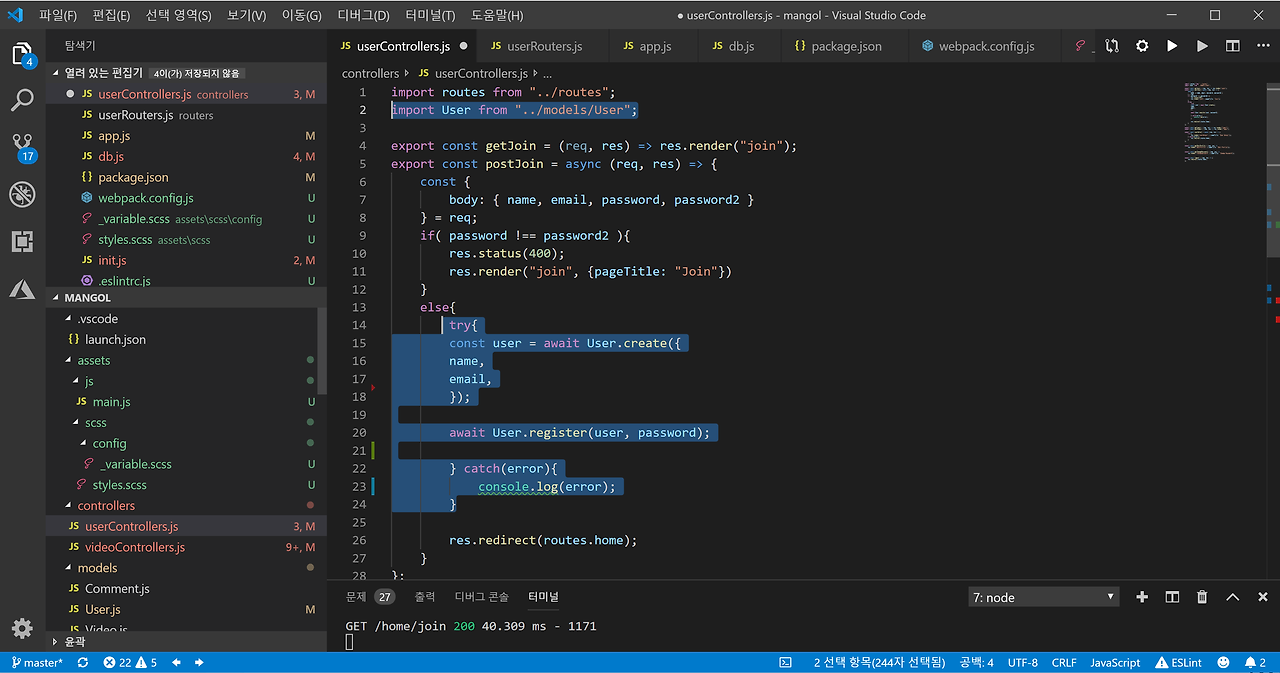Maximize the panel with the up chevron
This screenshot has width=1280, height=673.
point(1232,597)
